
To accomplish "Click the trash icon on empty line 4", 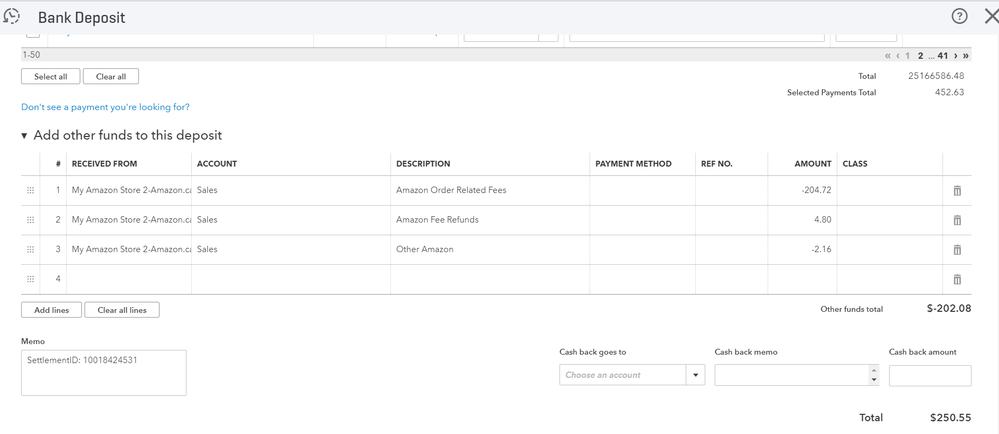I will [957, 279].
